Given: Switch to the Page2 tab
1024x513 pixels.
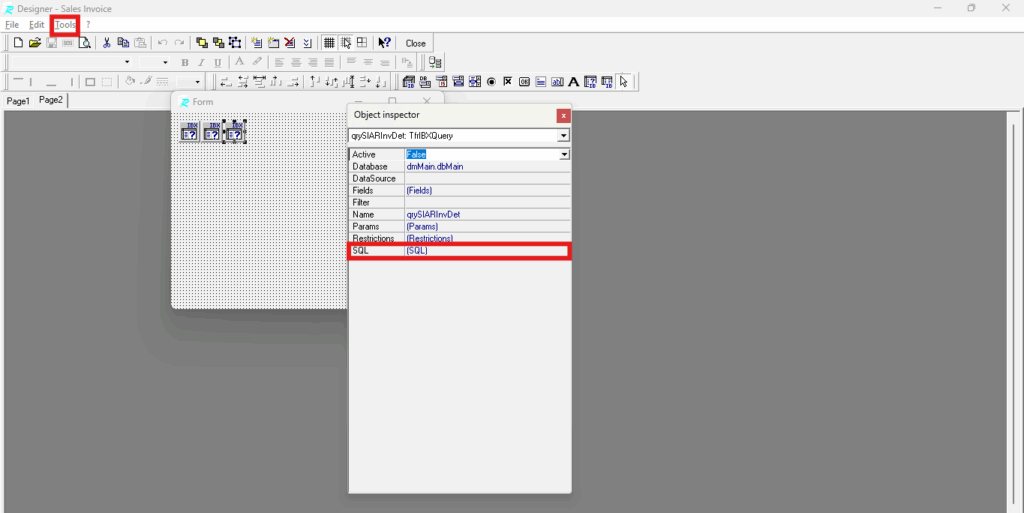Looking at the screenshot, I should pyautogui.click(x=50, y=100).
